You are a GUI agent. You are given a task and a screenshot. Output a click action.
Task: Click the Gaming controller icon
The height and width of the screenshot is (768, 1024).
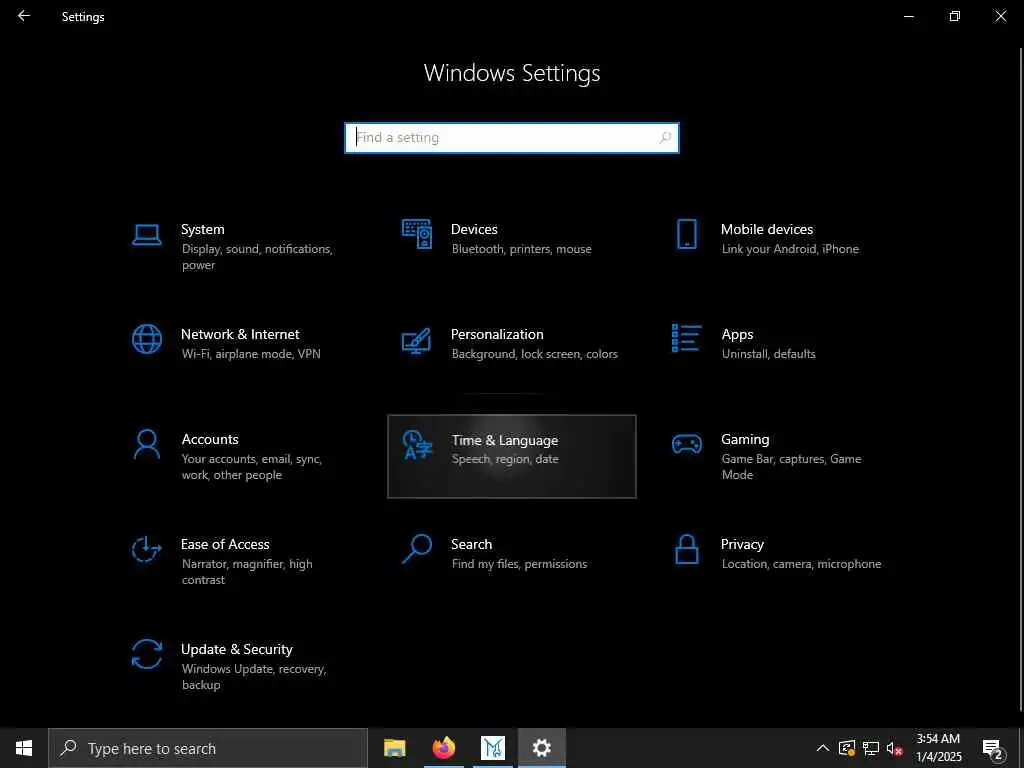686,445
